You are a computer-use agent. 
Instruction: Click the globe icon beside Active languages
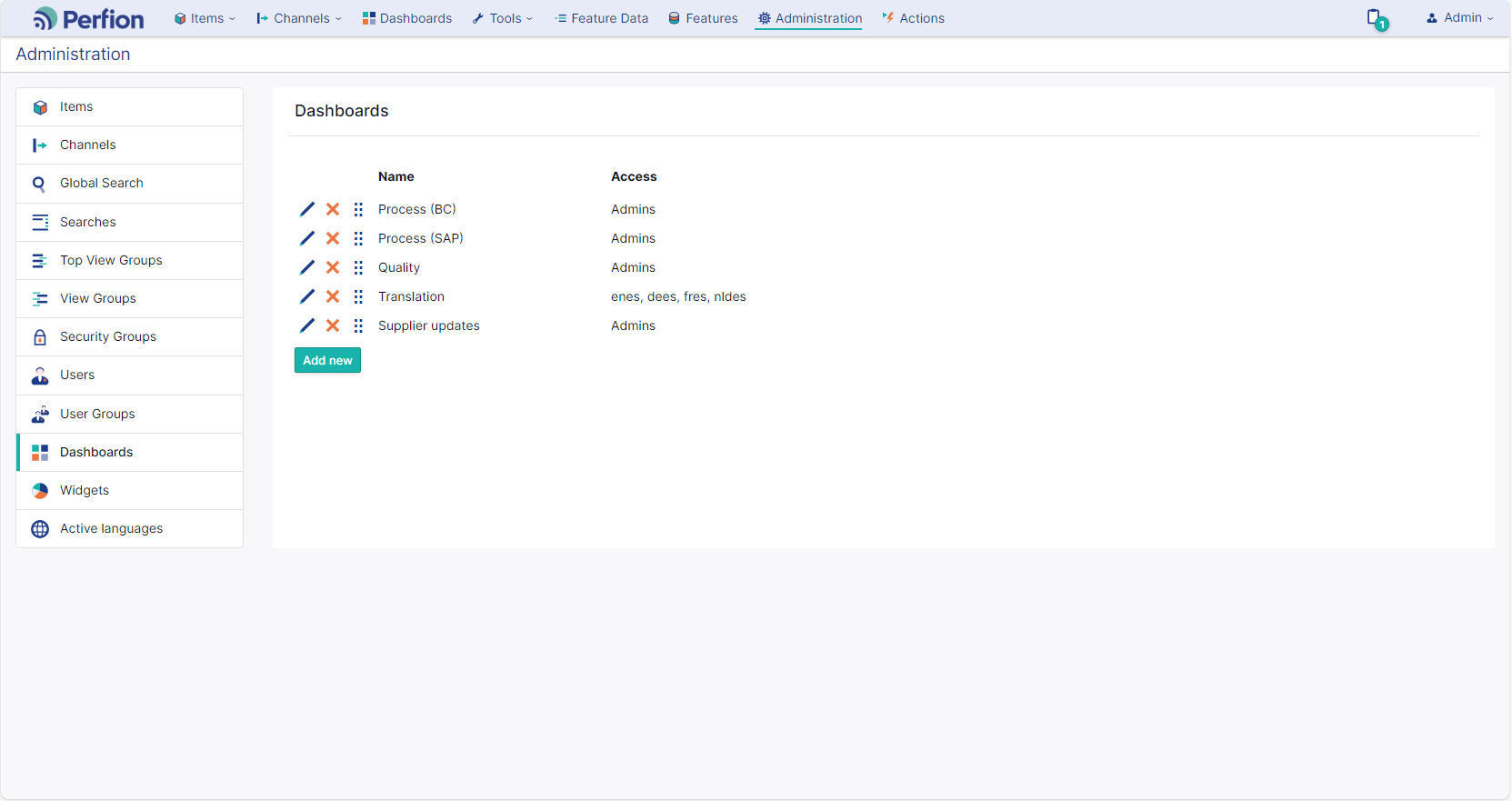(x=40, y=529)
